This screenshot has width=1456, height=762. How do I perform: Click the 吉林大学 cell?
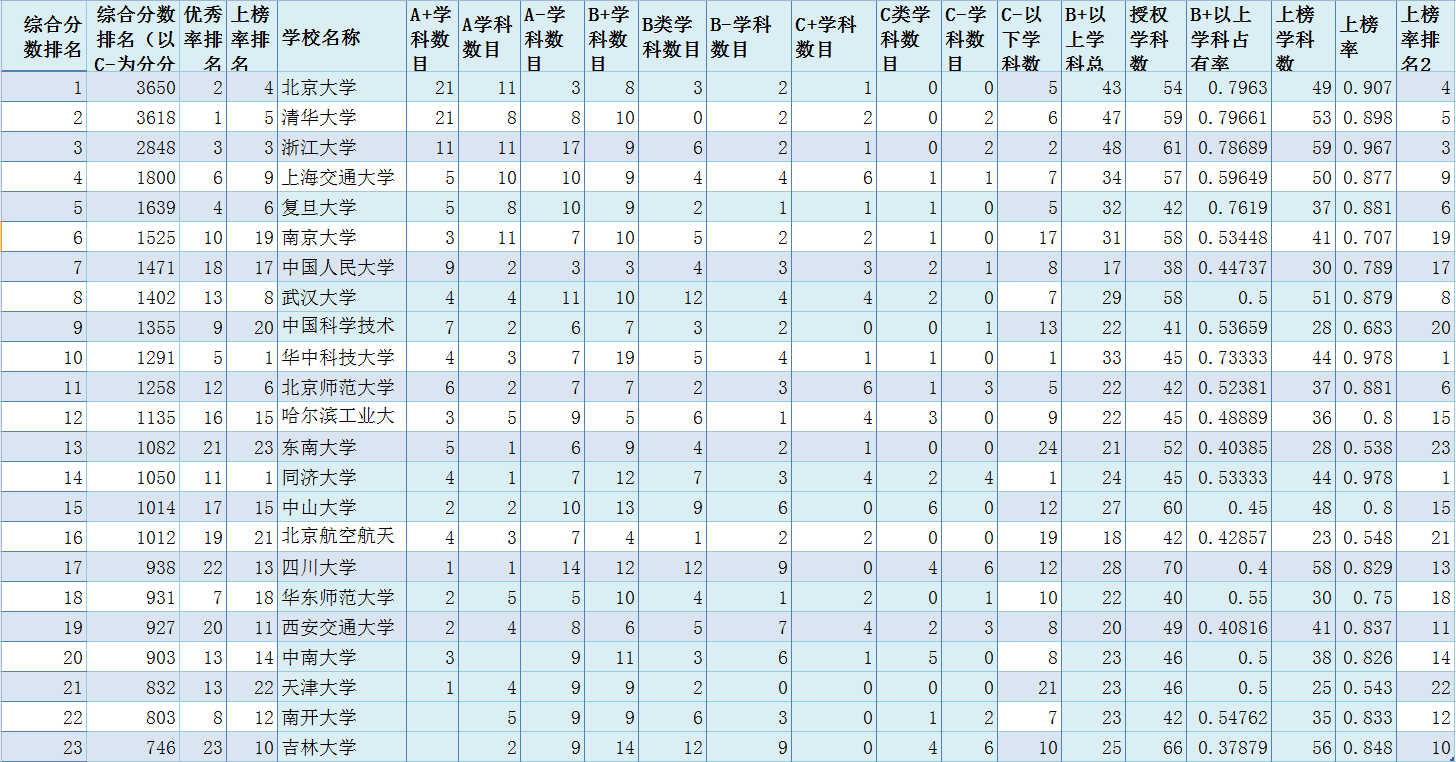(342, 747)
